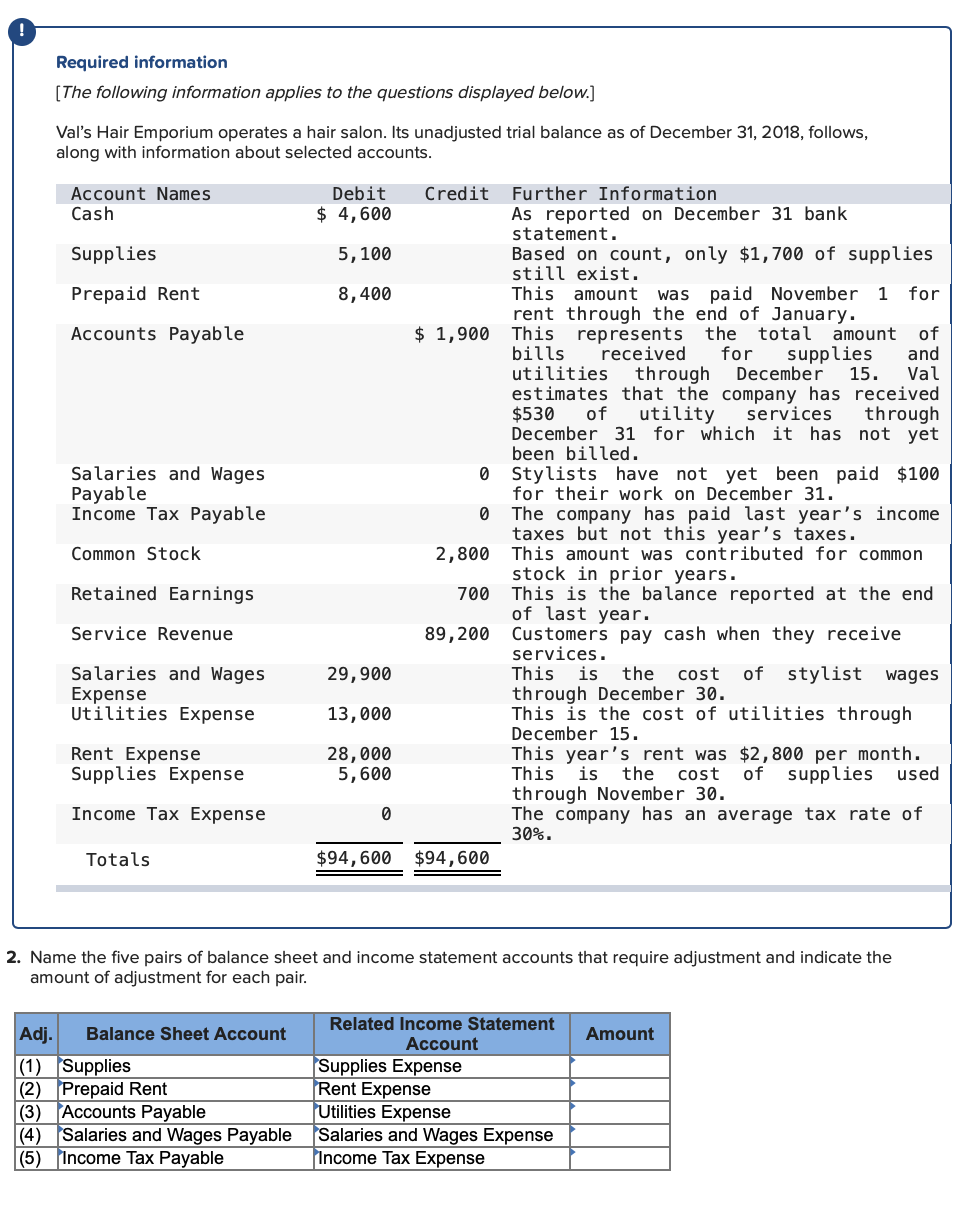Select the marker beside Rent Expense

(x=318, y=1089)
